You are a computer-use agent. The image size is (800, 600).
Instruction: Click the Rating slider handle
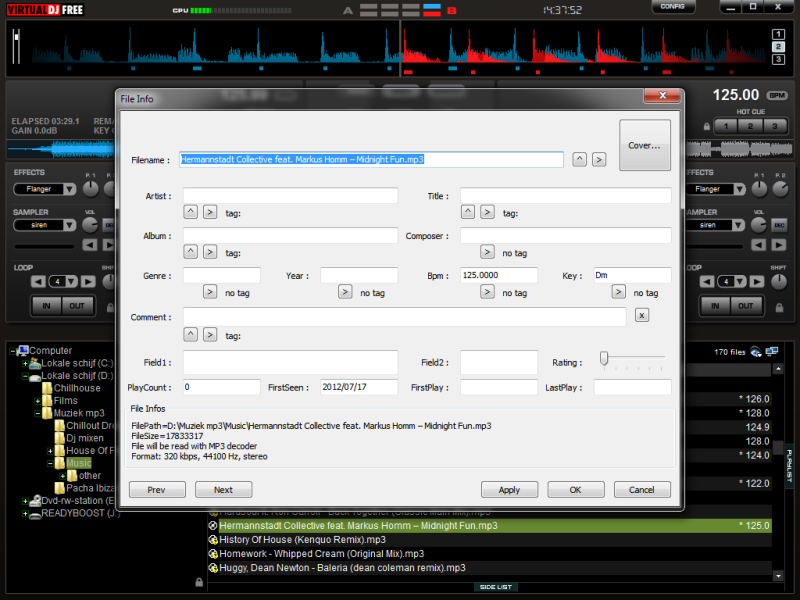[604, 358]
